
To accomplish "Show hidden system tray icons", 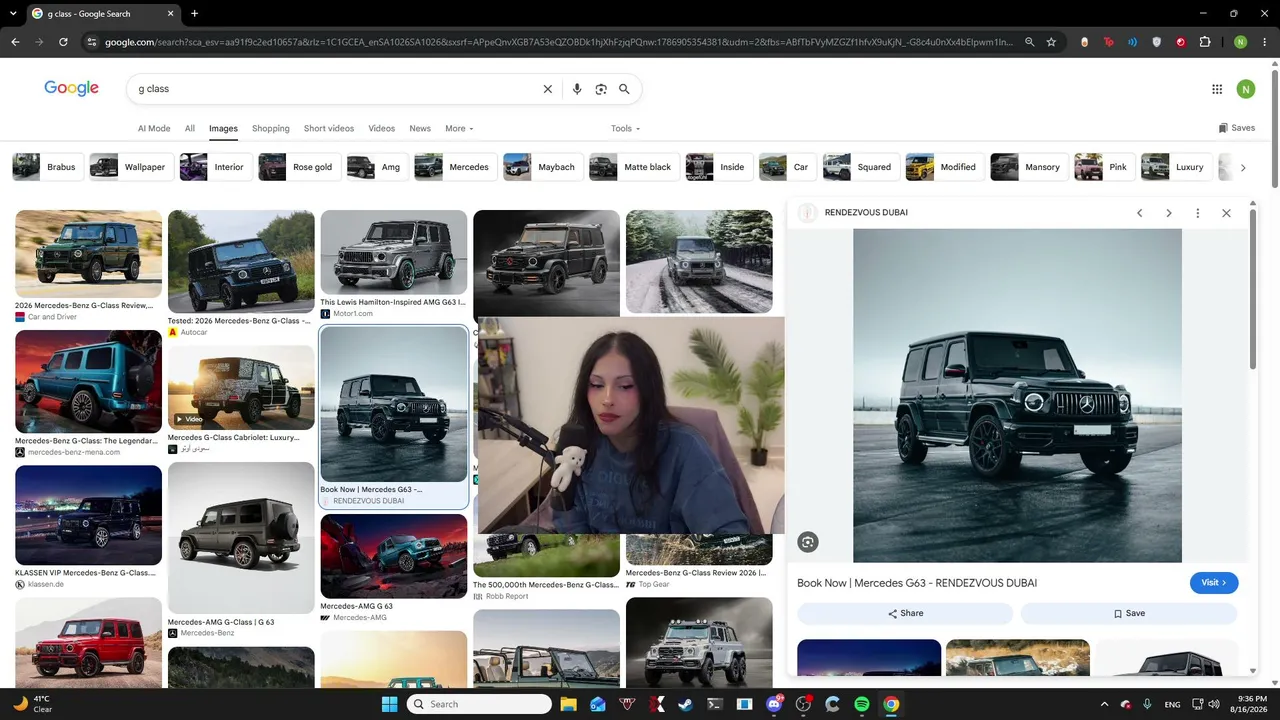I will point(1104,704).
